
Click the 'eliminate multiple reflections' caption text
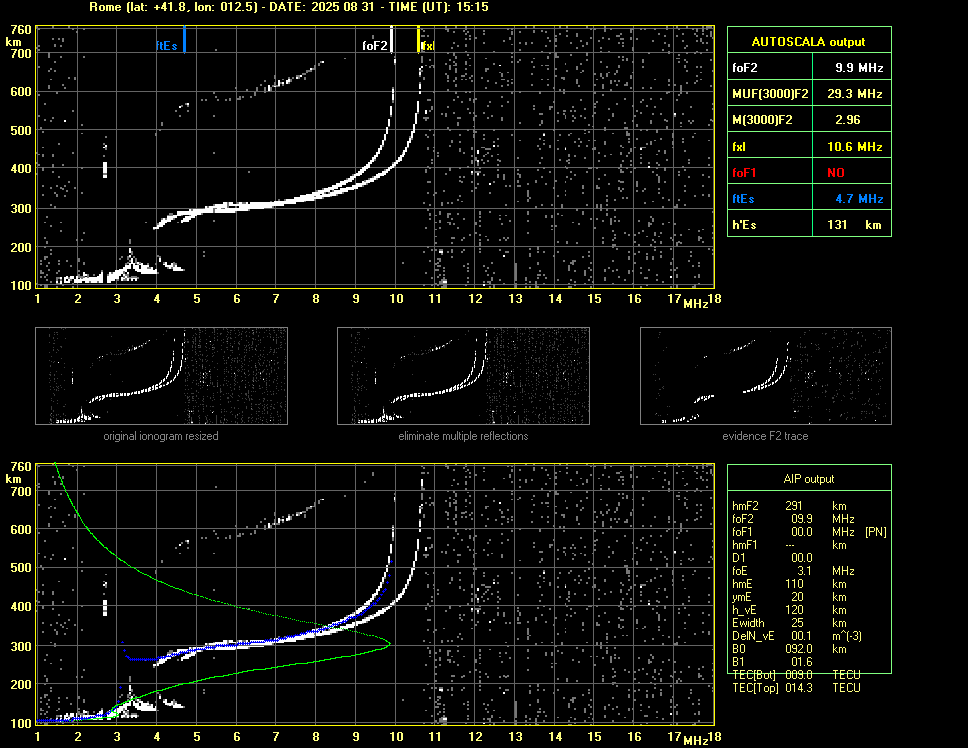(x=463, y=436)
